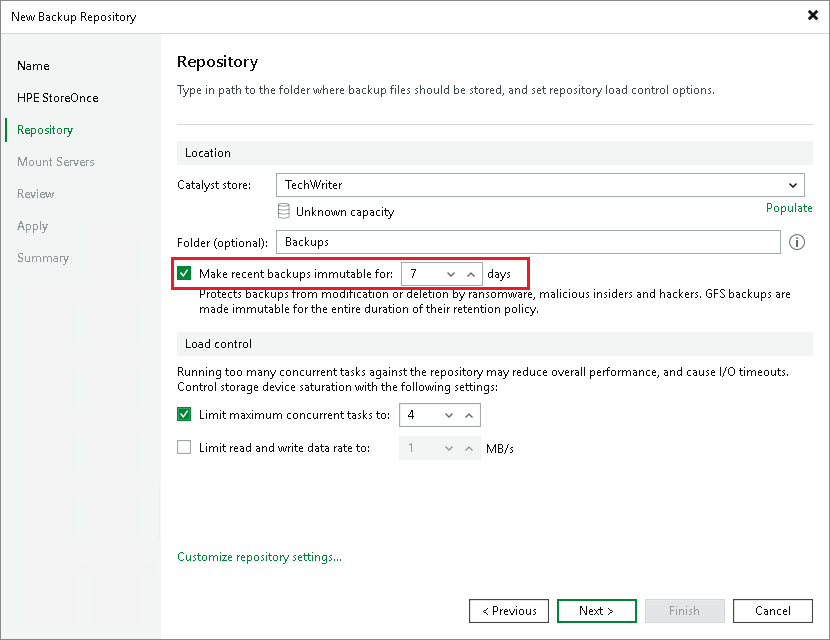Decrease immutable days value

pyautogui.click(x=450, y=274)
